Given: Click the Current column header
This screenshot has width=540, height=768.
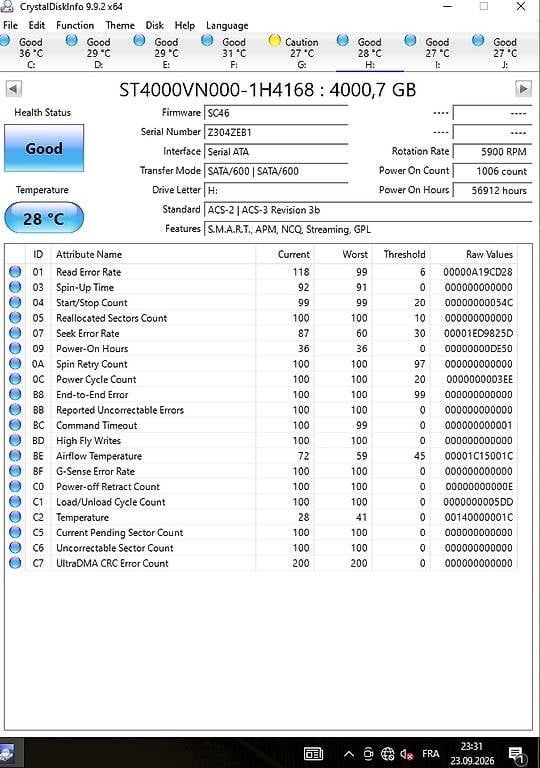Looking at the screenshot, I should 284,254.
